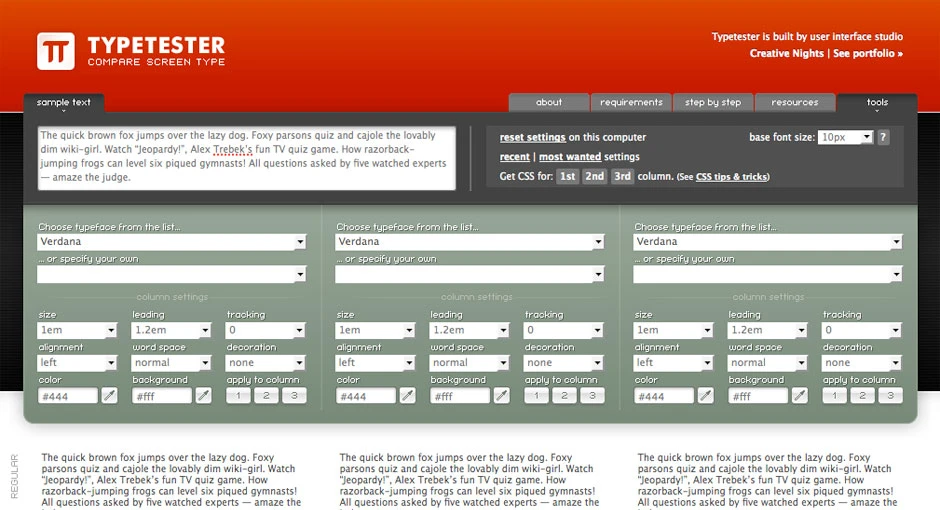Pick background with third column eyedropper
The height and width of the screenshot is (510, 940).
click(800, 396)
